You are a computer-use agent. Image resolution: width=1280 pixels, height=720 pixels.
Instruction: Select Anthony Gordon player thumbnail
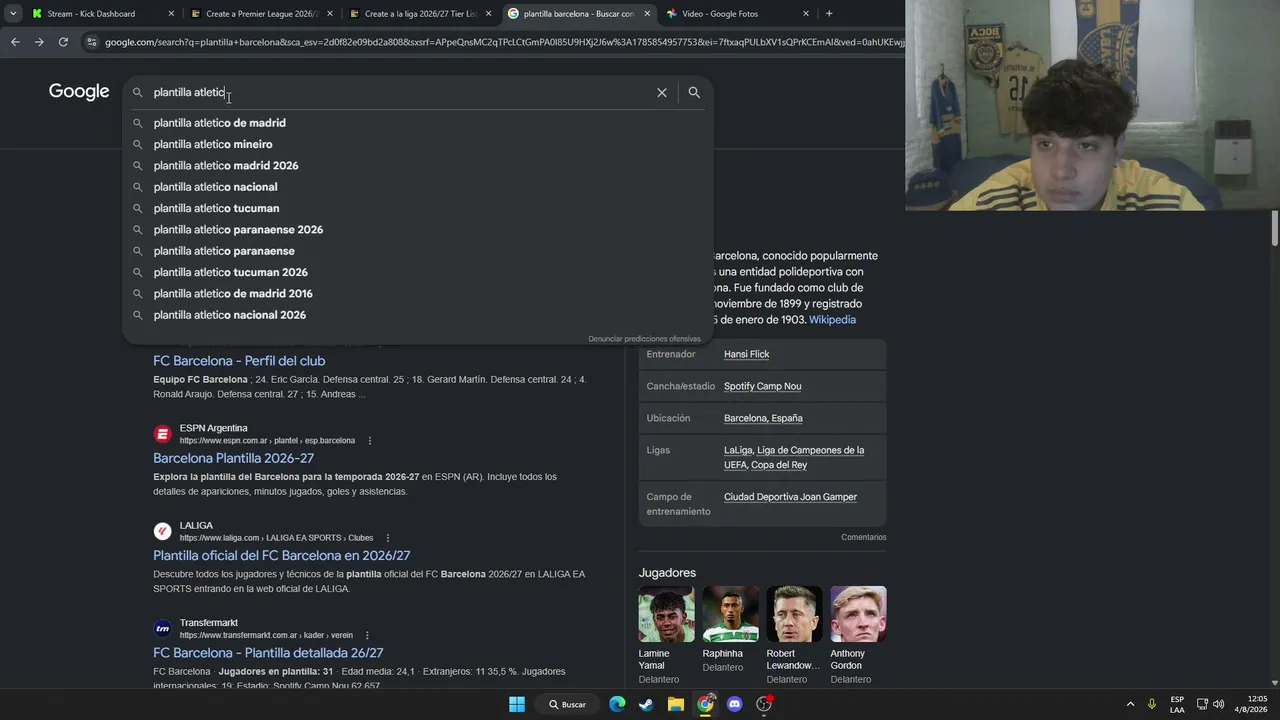(858, 614)
